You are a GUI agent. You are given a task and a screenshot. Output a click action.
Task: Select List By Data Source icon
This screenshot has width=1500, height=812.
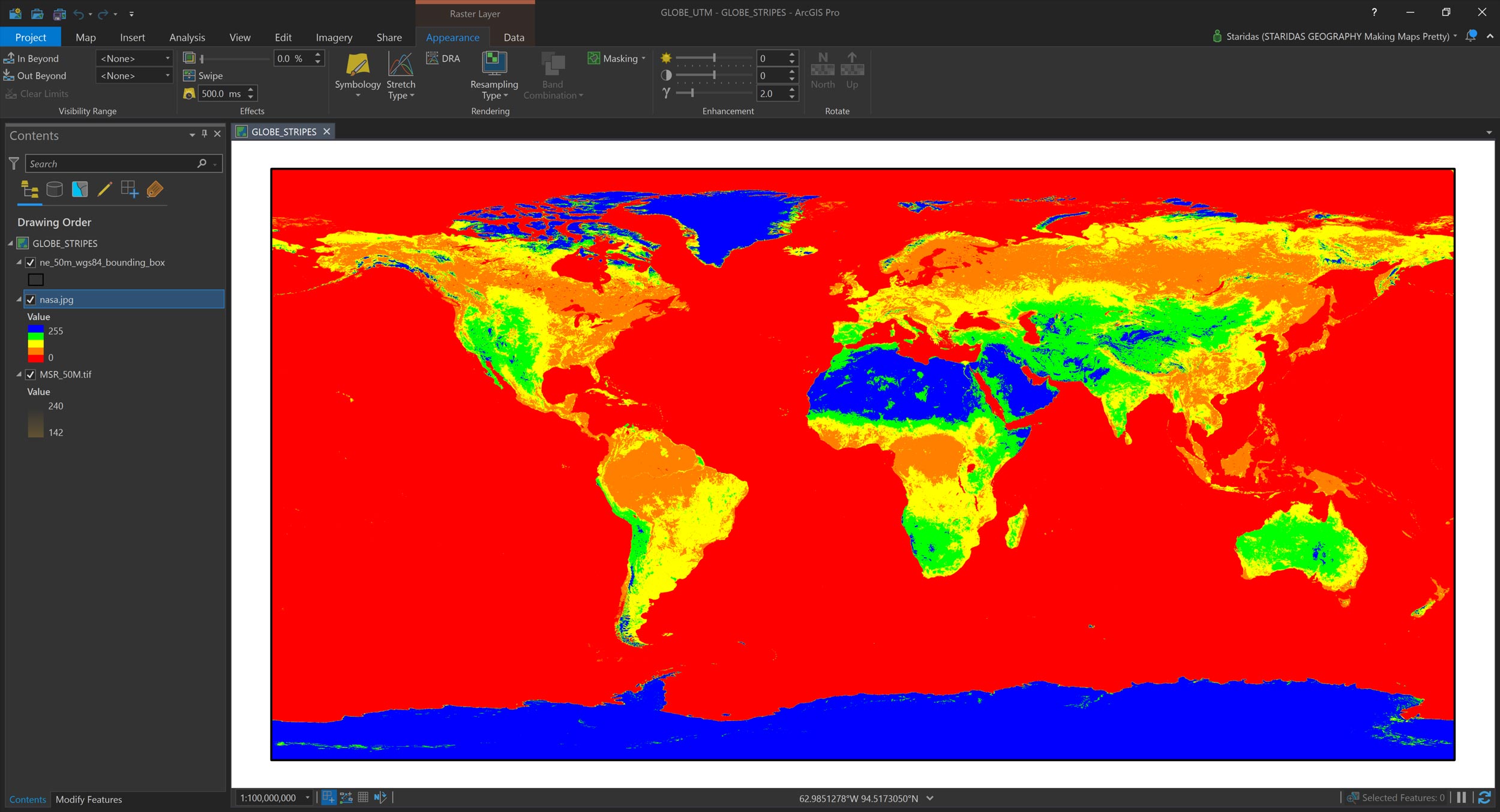click(x=55, y=190)
